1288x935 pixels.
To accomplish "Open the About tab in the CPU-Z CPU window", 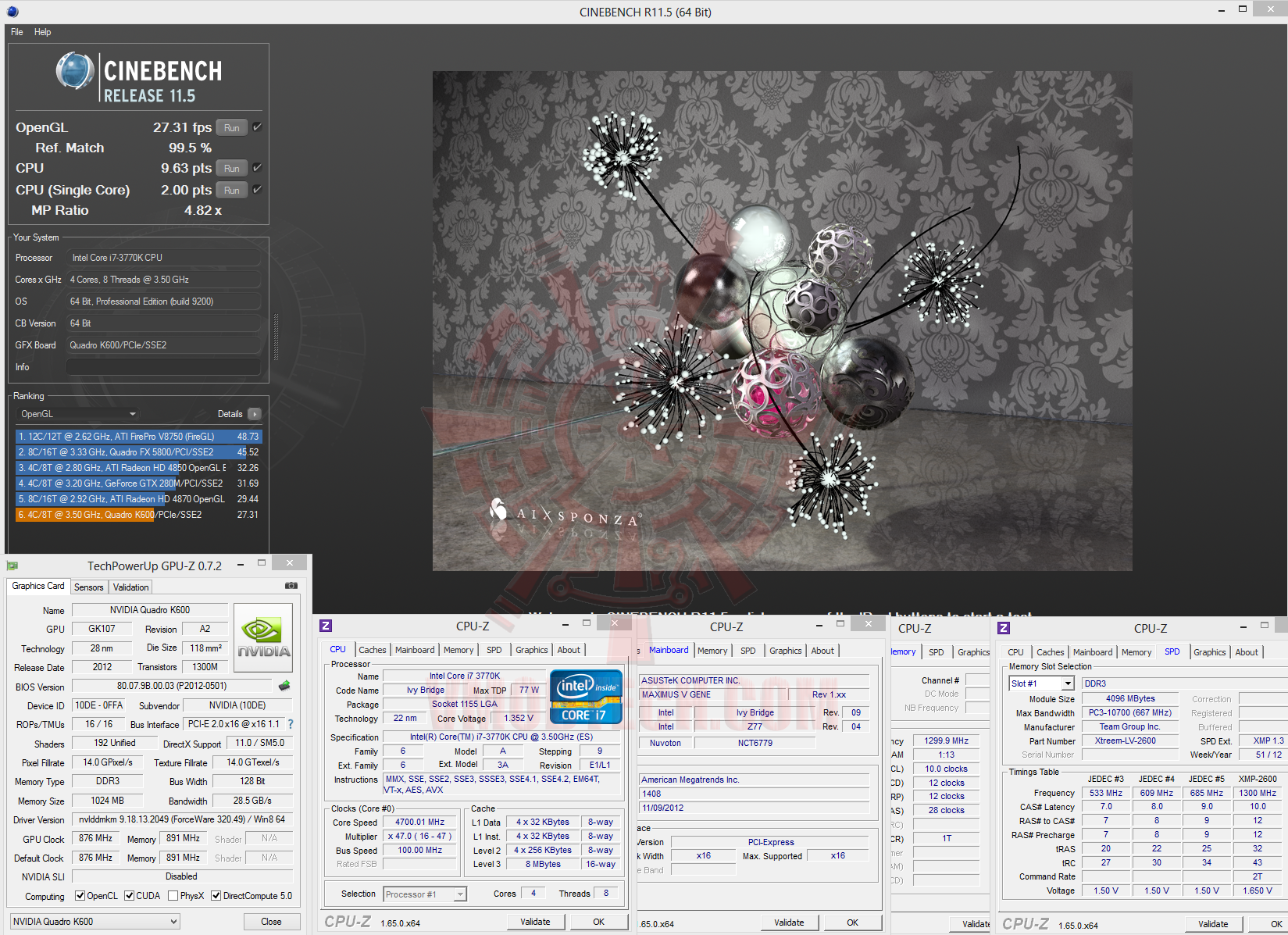I will pos(569,650).
